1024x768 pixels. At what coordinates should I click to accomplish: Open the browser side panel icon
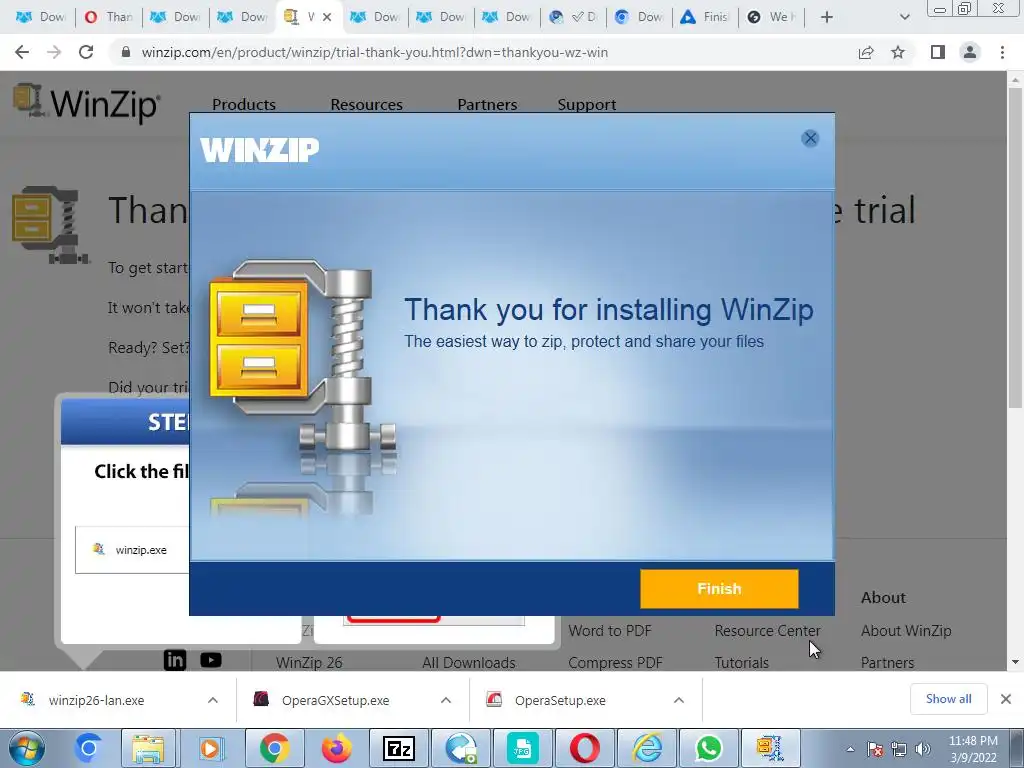tap(938, 52)
